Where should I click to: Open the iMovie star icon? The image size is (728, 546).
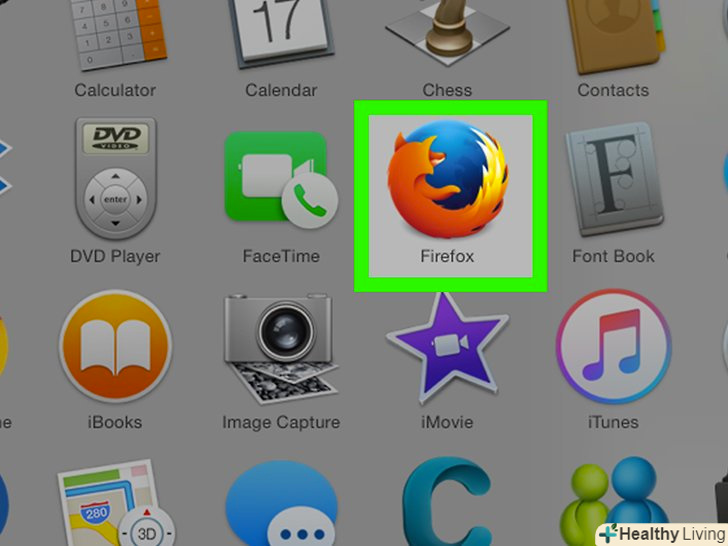[447, 347]
